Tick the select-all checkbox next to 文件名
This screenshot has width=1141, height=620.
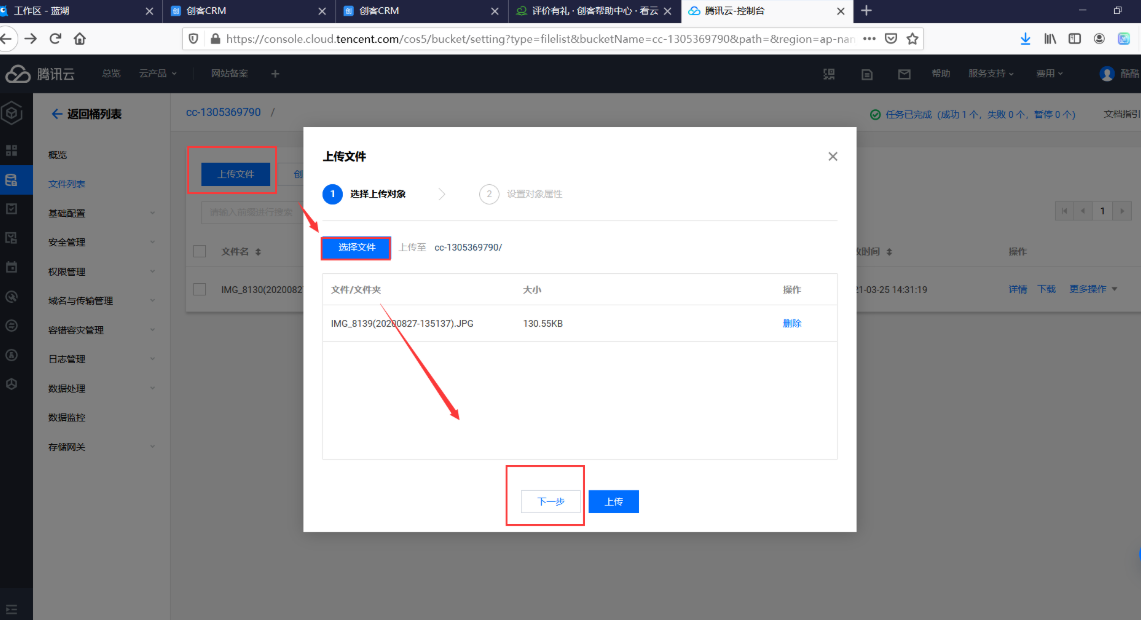pos(200,252)
